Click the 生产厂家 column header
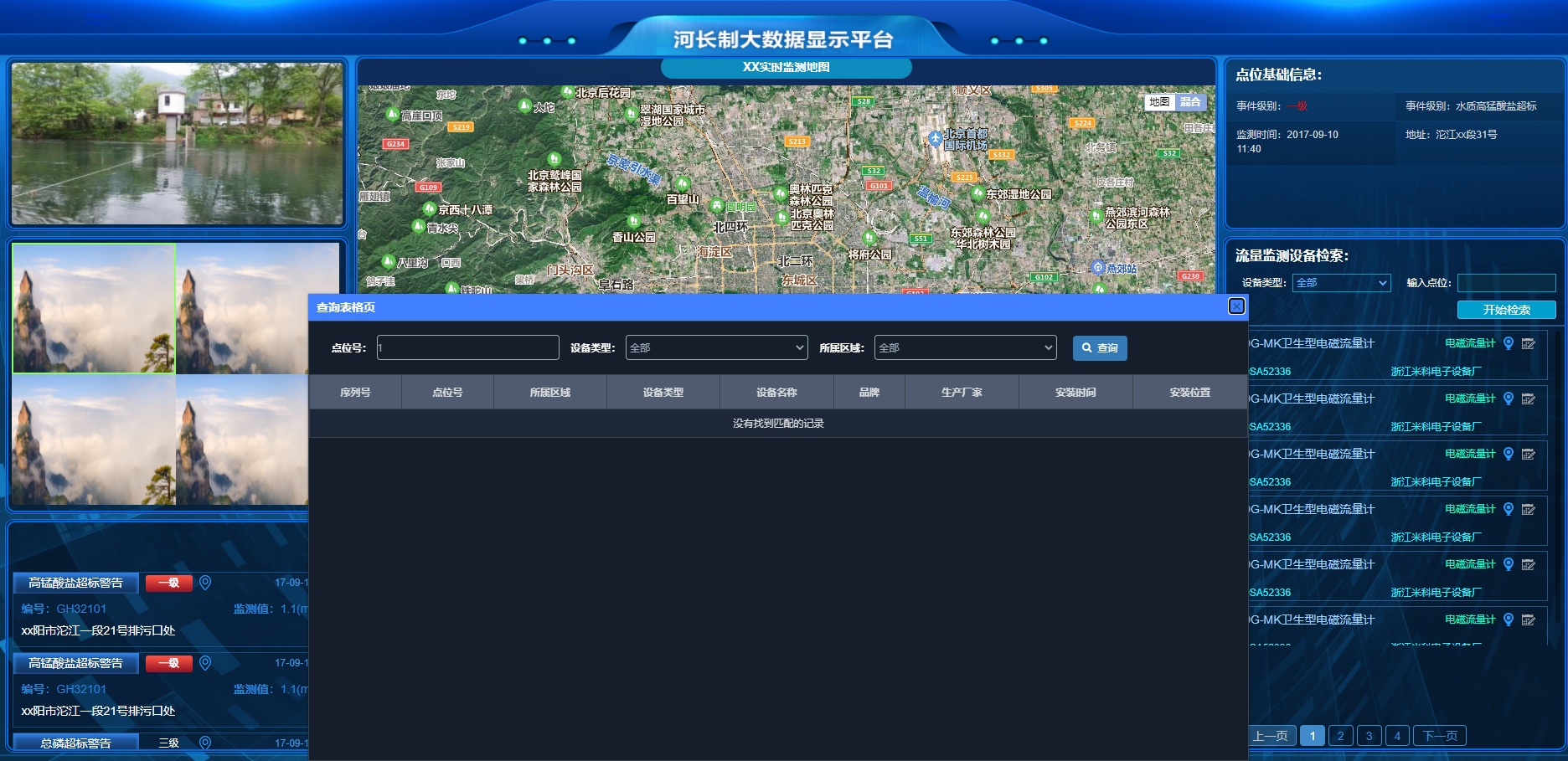The width and height of the screenshot is (1568, 761). point(962,392)
